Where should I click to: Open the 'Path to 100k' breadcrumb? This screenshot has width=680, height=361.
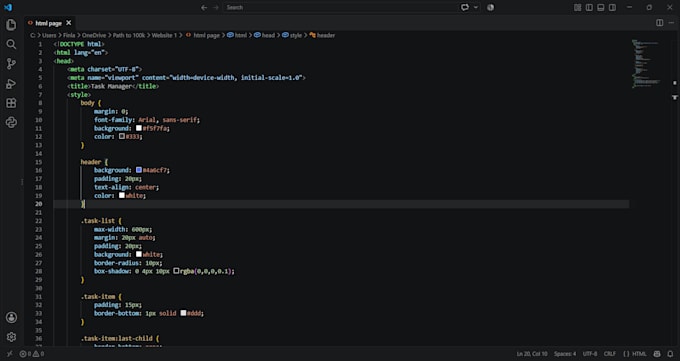click(129, 35)
